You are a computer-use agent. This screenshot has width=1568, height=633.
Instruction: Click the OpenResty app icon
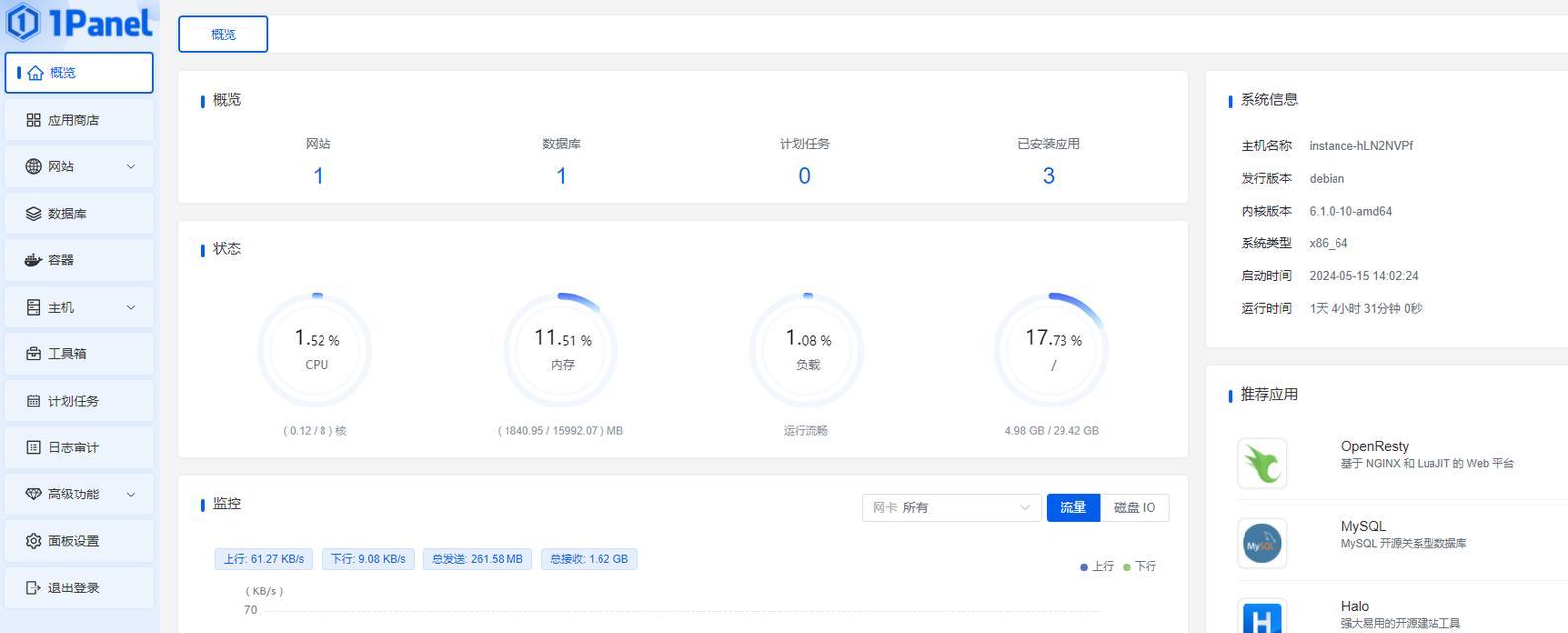click(x=1261, y=463)
